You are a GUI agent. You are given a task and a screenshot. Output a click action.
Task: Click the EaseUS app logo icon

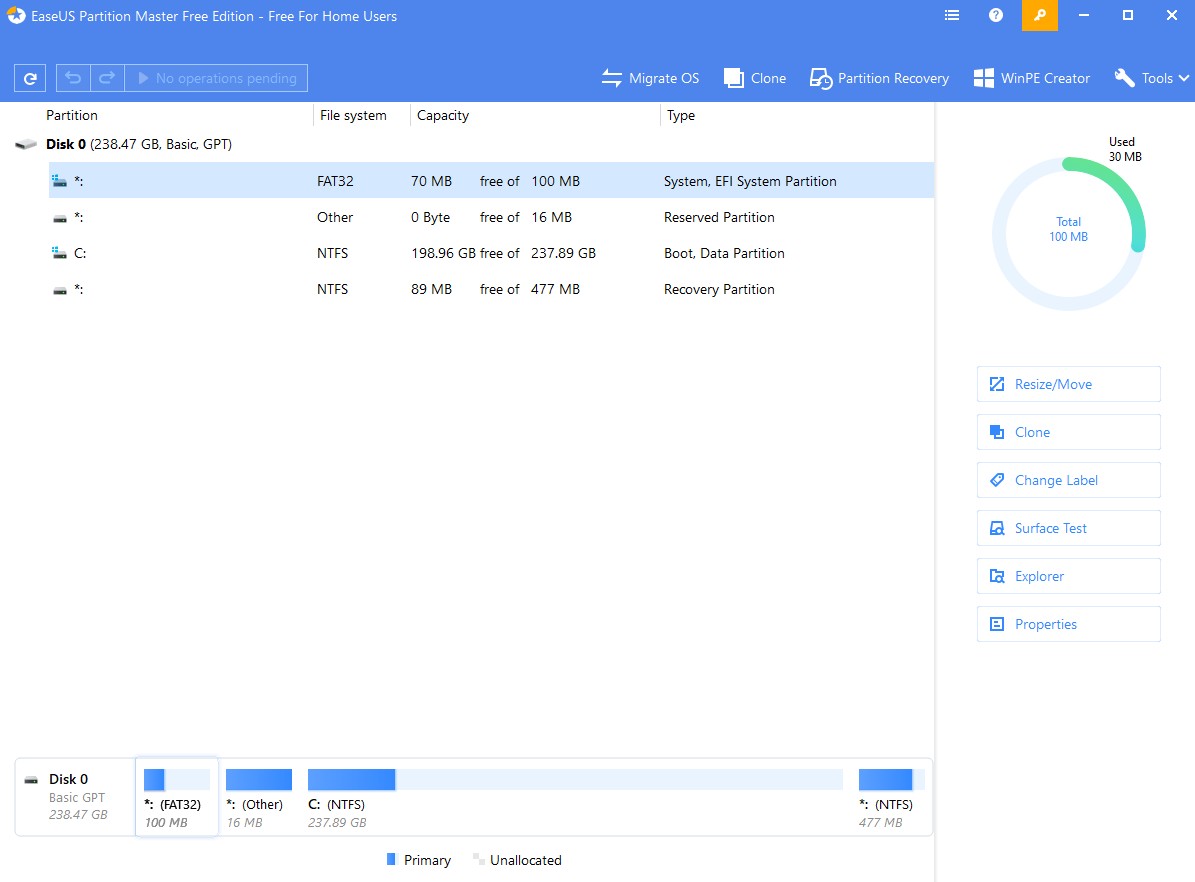pos(16,15)
